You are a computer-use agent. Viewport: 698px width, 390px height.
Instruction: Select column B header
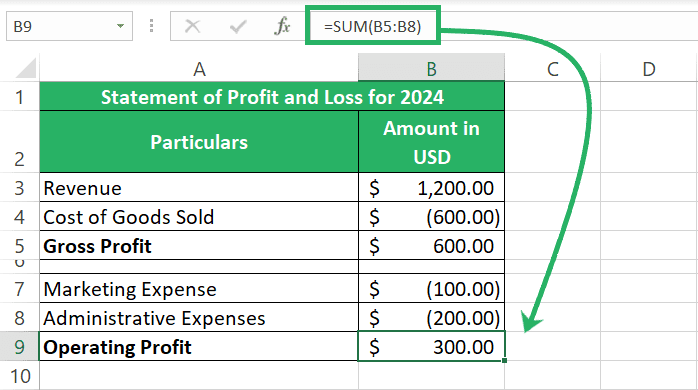[431, 69]
